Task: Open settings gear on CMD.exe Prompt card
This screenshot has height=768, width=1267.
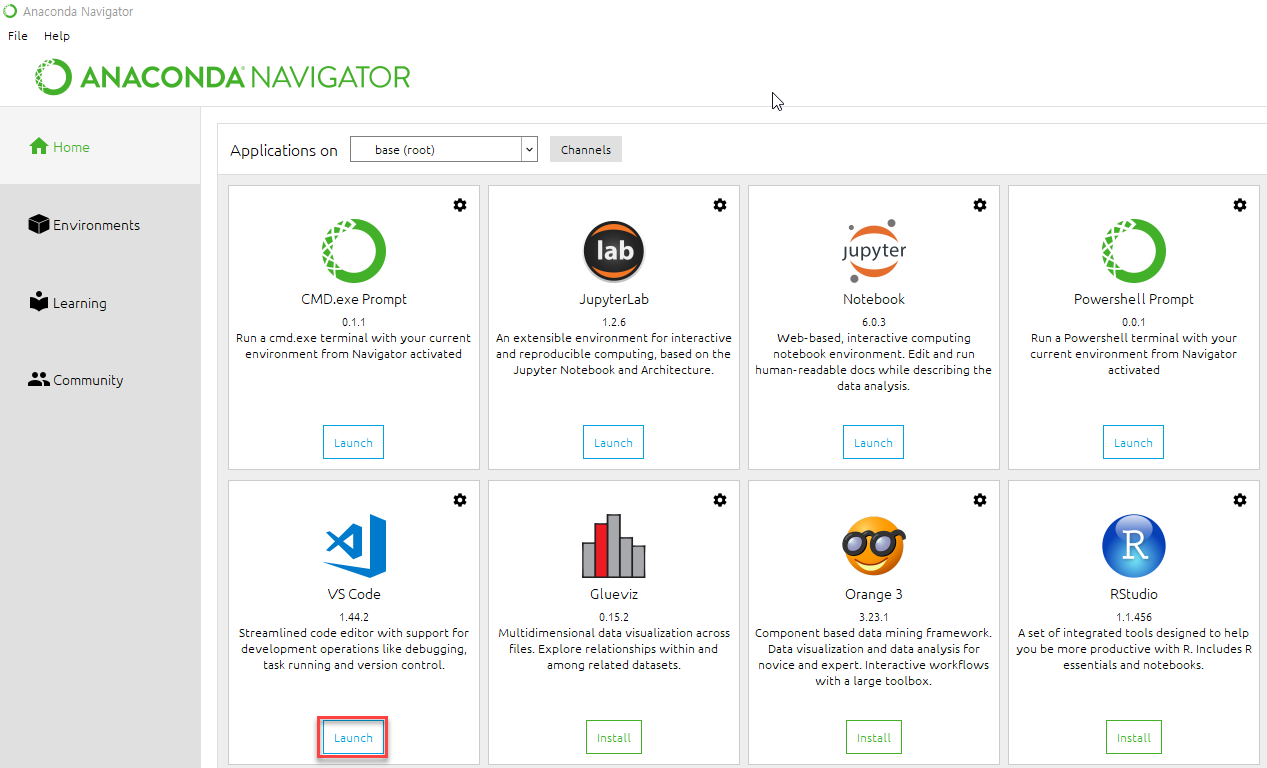Action: coord(460,205)
